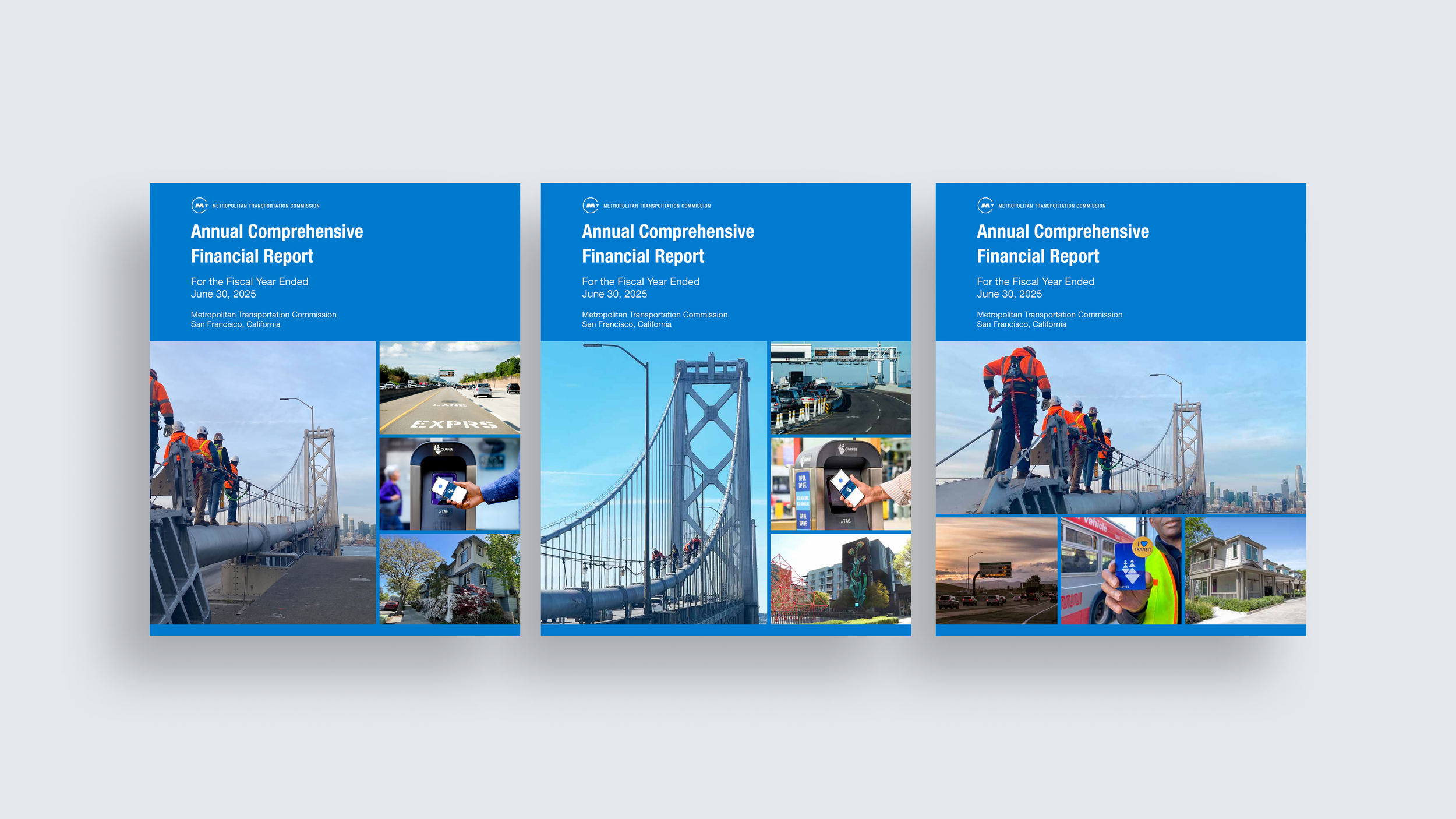
Task: Click the Clipper reader photo on left cover
Action: [449, 483]
